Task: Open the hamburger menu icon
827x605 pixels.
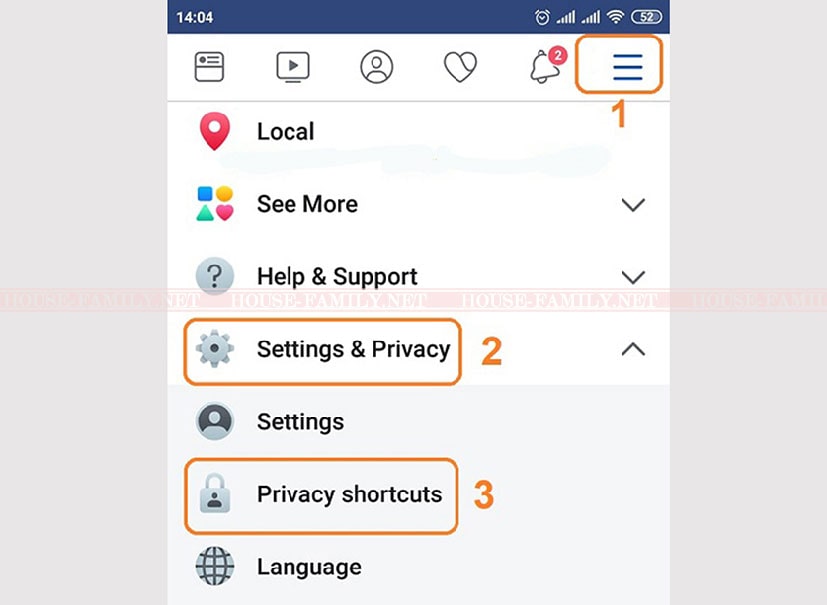Action: (x=628, y=67)
